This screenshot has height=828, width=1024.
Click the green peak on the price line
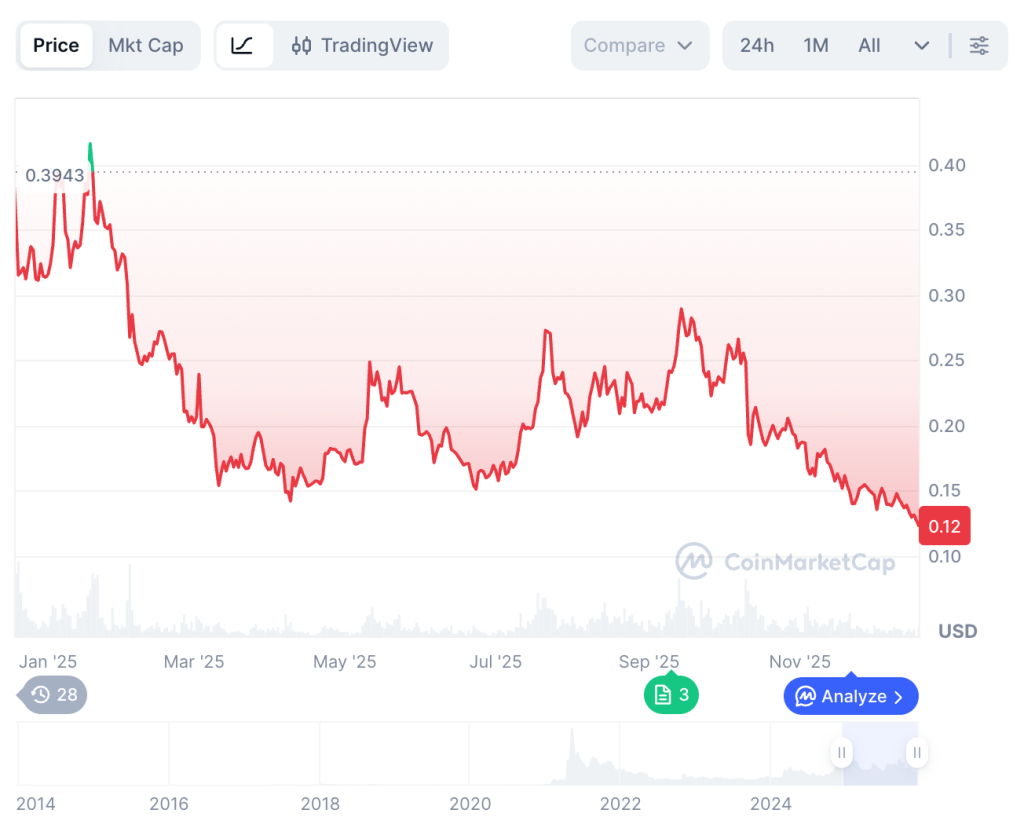pyautogui.click(x=90, y=153)
